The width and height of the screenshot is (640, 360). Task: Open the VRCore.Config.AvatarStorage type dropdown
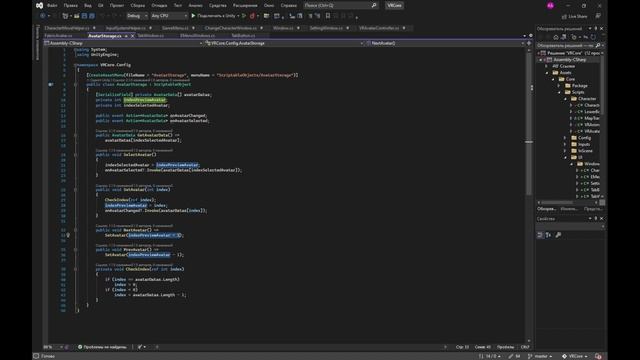tap(284, 43)
